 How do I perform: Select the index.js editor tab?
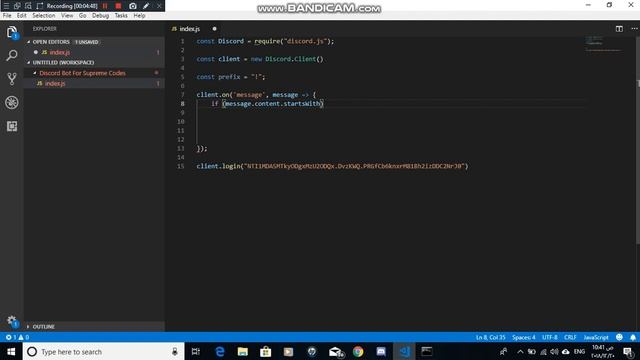pos(190,29)
